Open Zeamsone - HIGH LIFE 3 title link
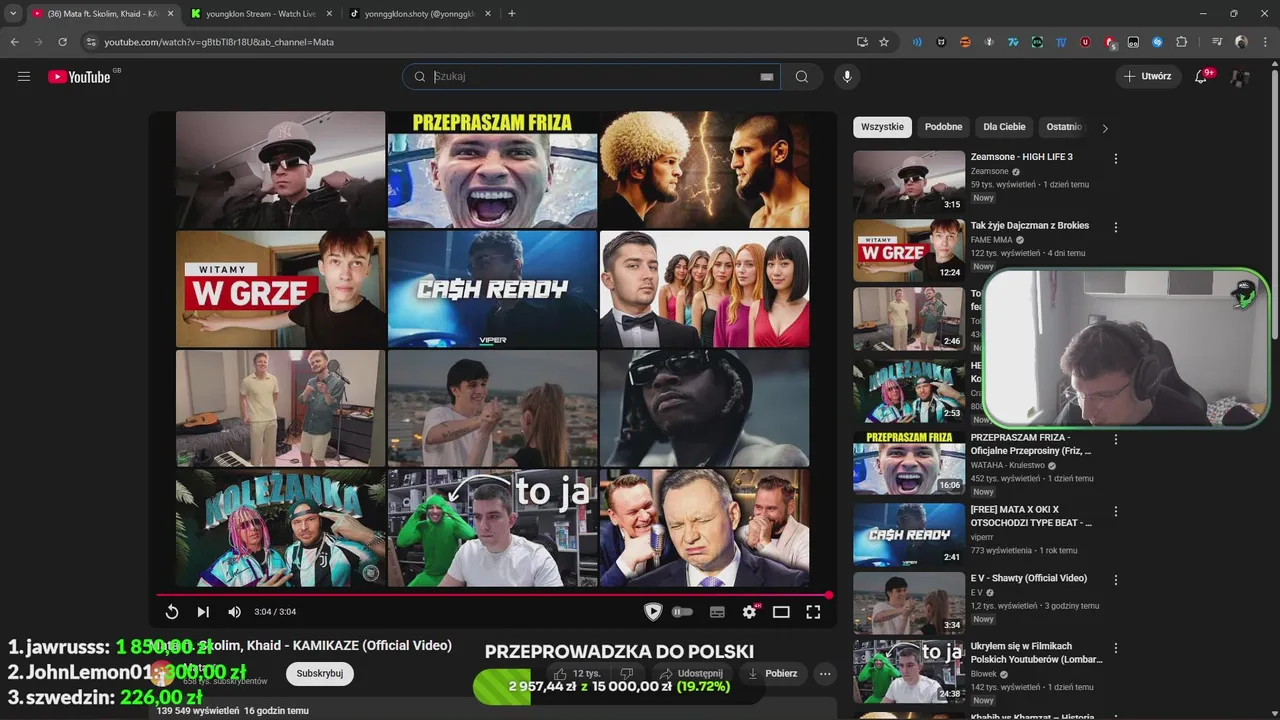 (x=1021, y=157)
